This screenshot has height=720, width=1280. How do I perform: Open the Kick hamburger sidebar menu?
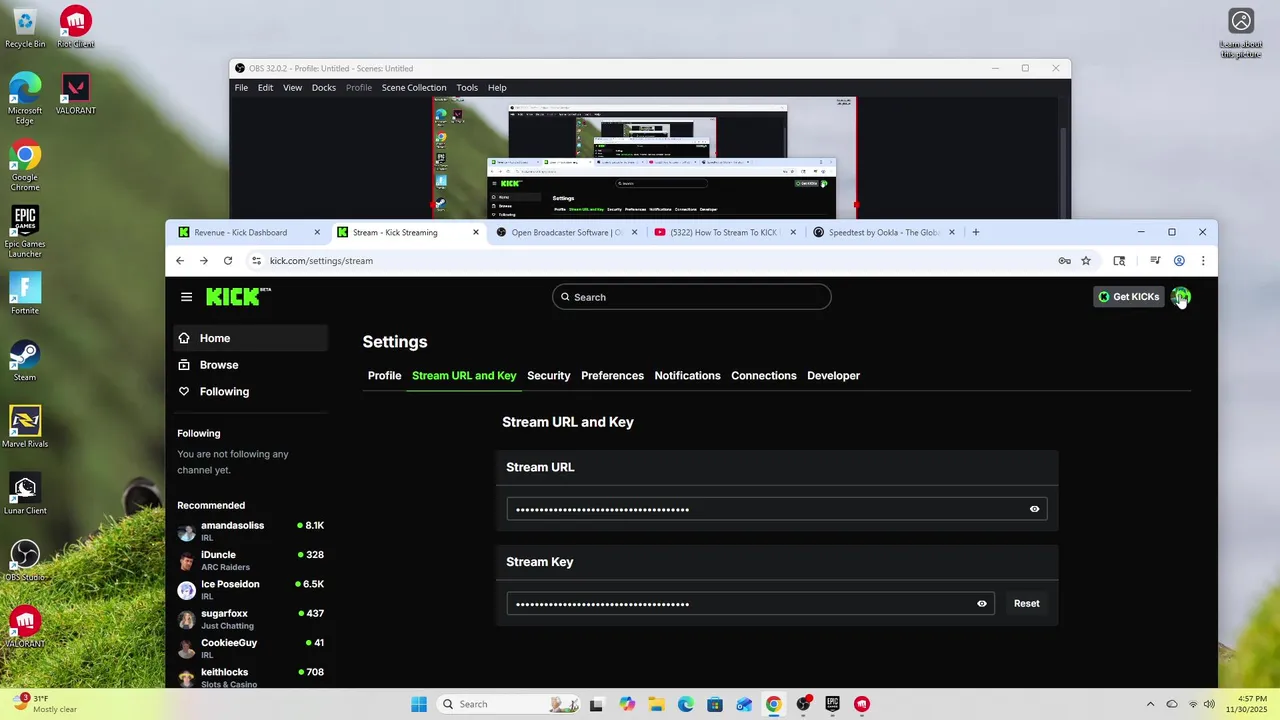[x=186, y=297]
